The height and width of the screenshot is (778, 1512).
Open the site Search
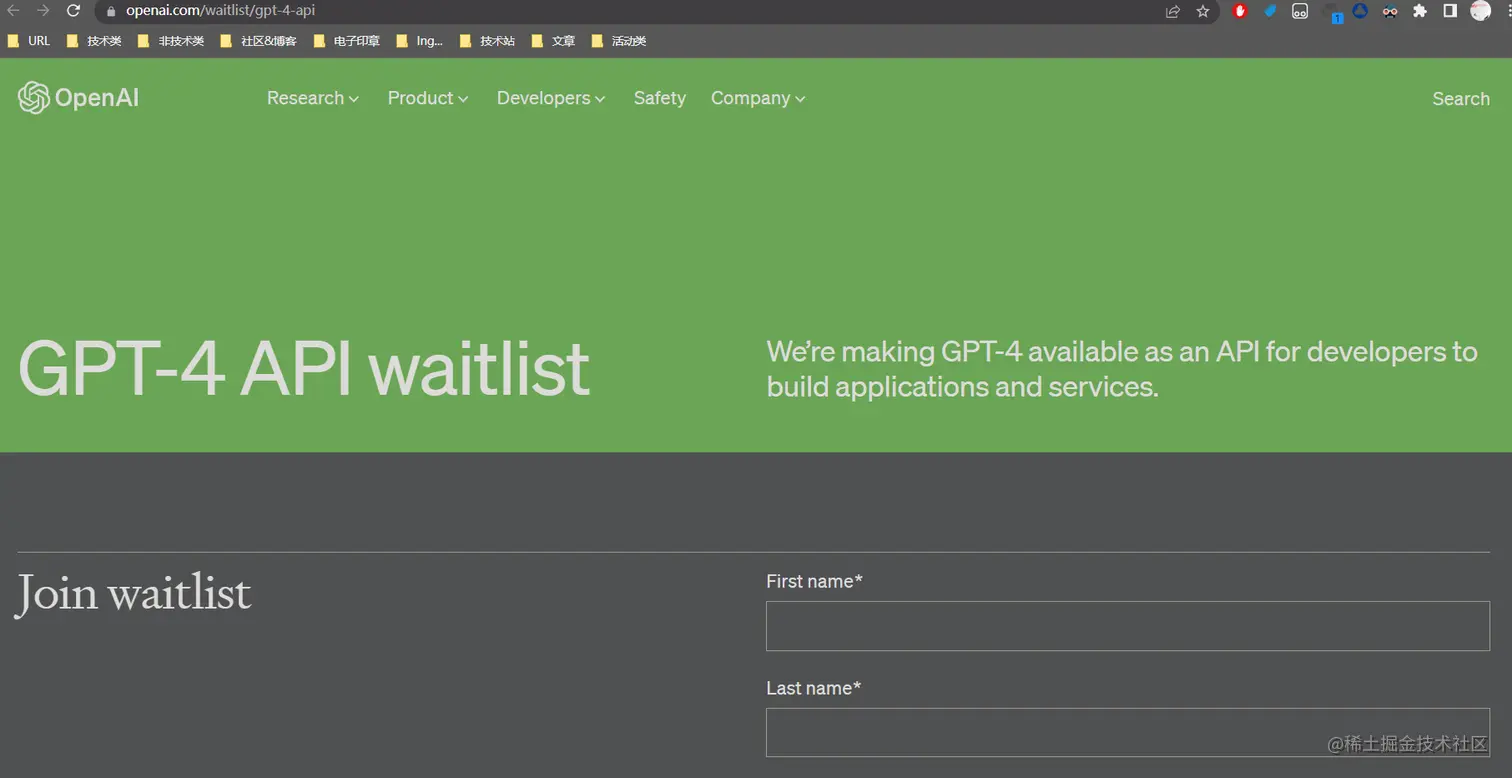point(1461,99)
